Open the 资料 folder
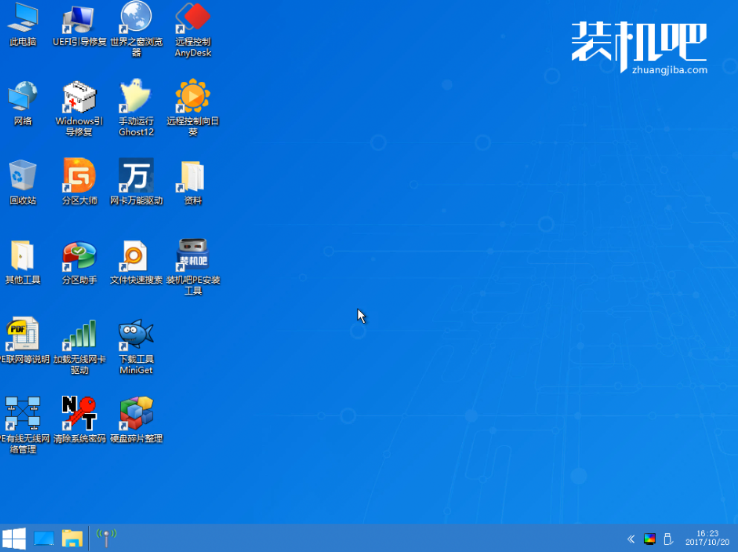 pos(192,176)
